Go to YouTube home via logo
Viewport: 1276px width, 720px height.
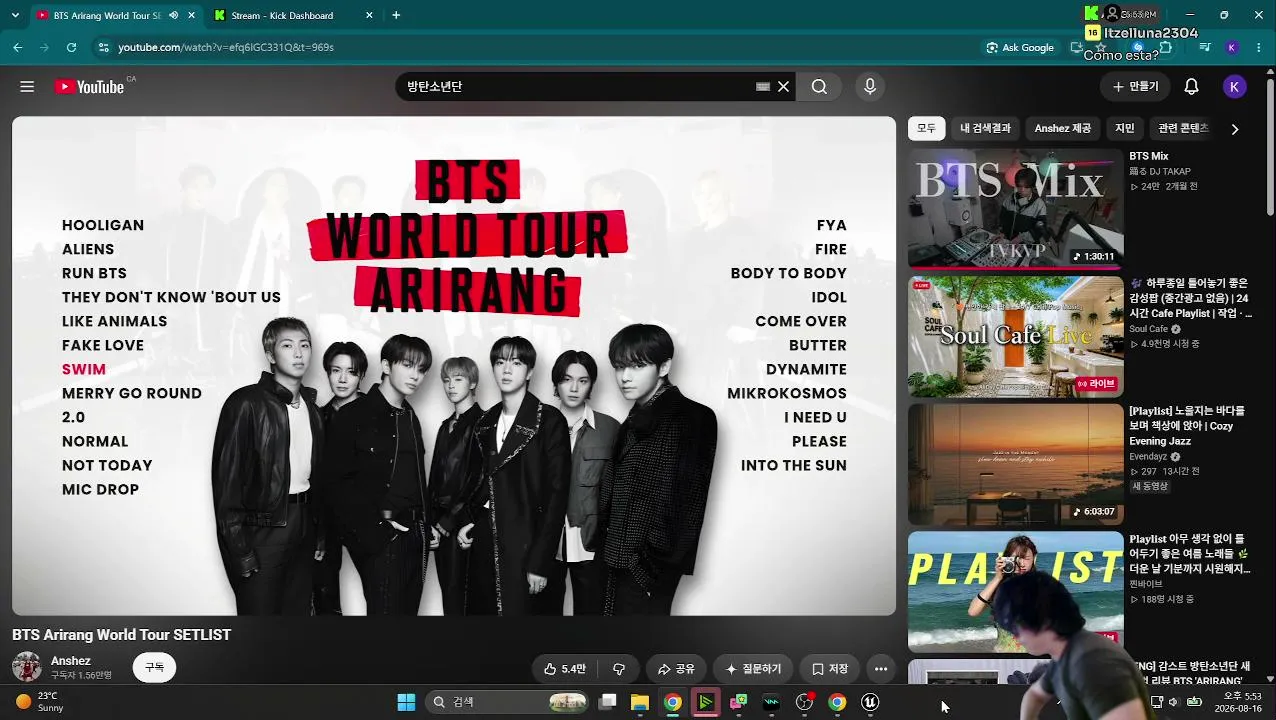(89, 87)
